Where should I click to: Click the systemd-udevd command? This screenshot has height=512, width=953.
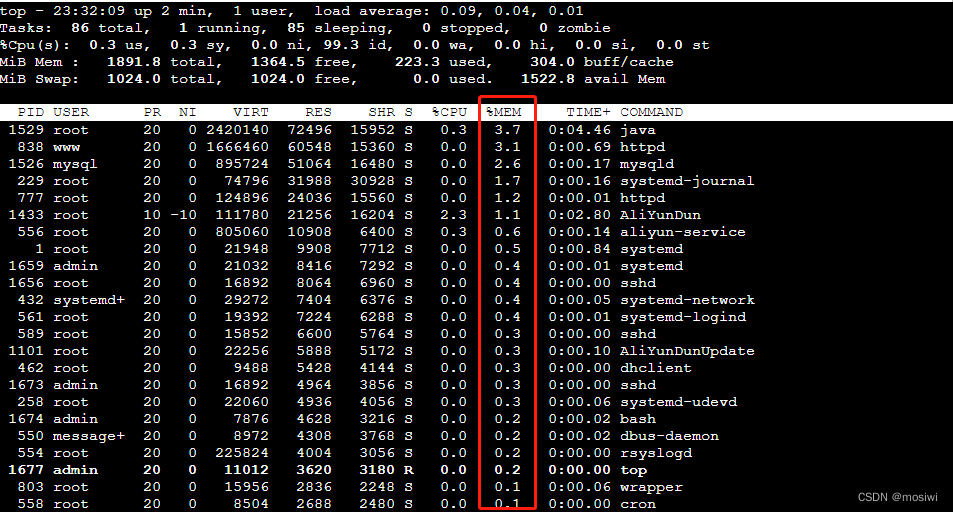(678, 403)
